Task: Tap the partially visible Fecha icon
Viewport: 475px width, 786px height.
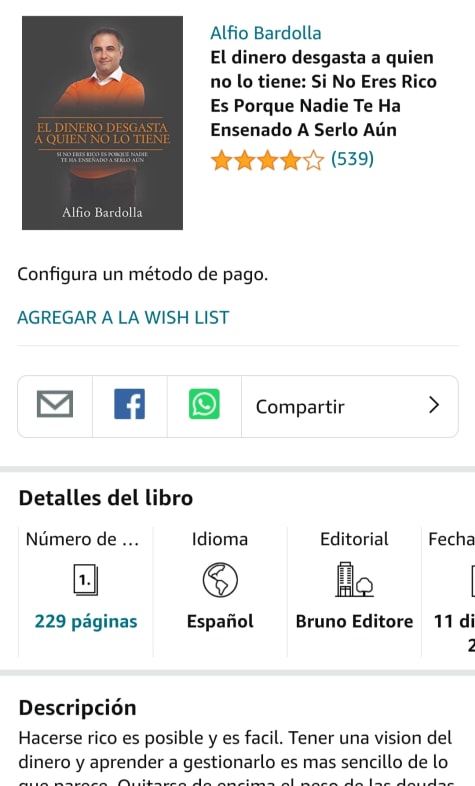Action: tap(472, 580)
